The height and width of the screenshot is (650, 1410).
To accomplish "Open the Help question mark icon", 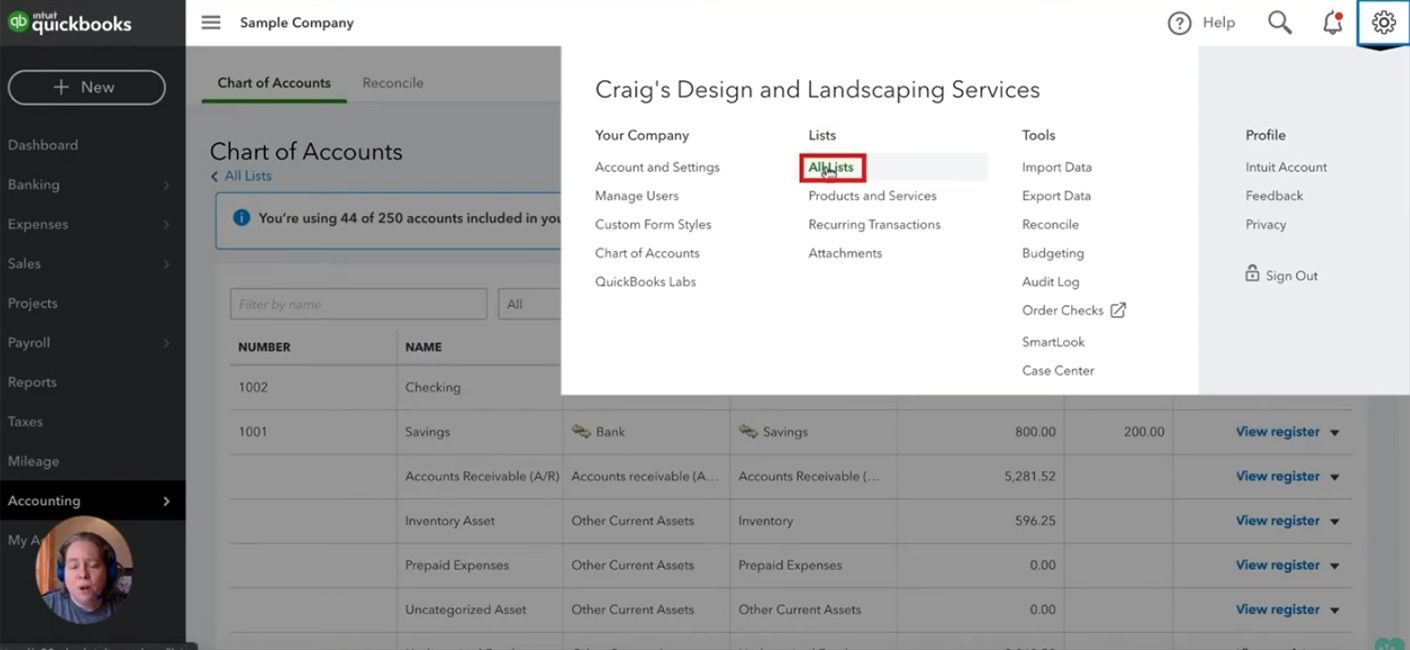I will click(x=1179, y=23).
